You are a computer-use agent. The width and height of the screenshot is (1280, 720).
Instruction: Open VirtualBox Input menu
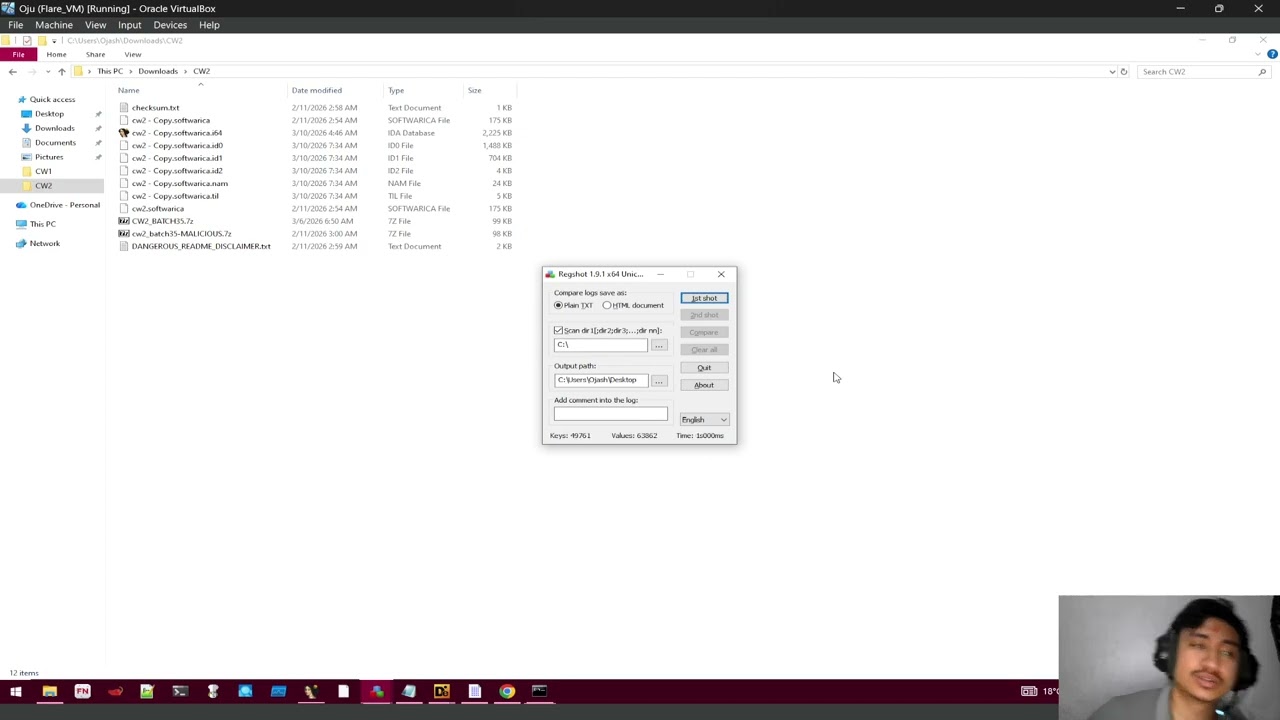coord(130,25)
